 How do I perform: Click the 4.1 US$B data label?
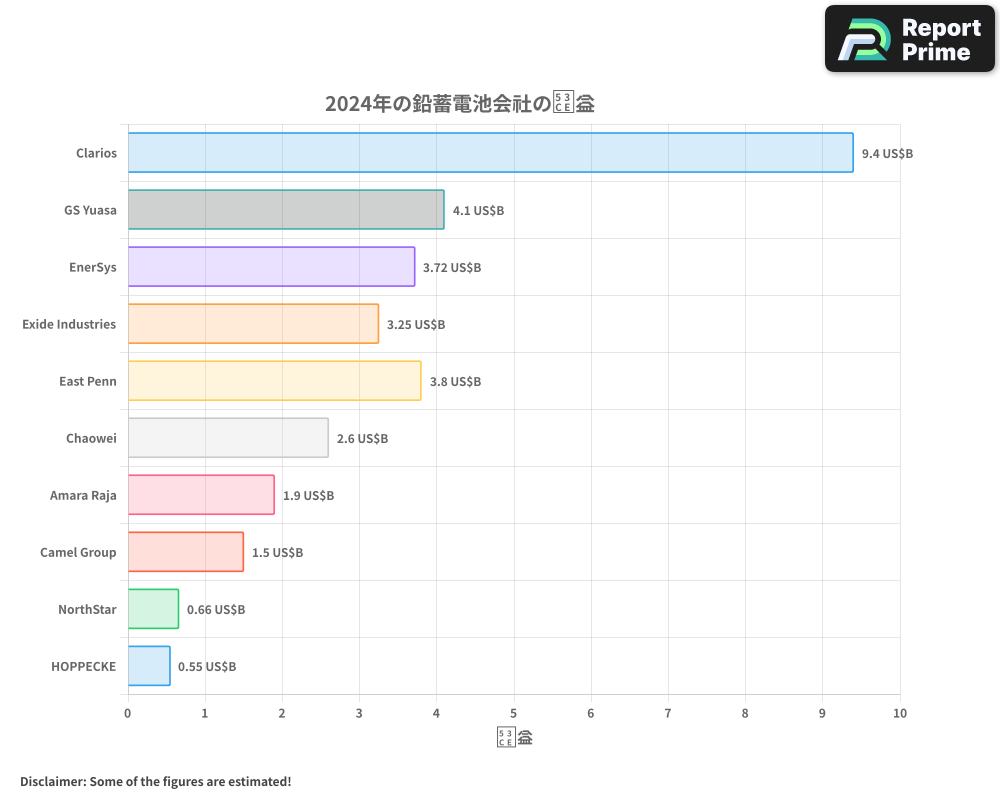(478, 211)
